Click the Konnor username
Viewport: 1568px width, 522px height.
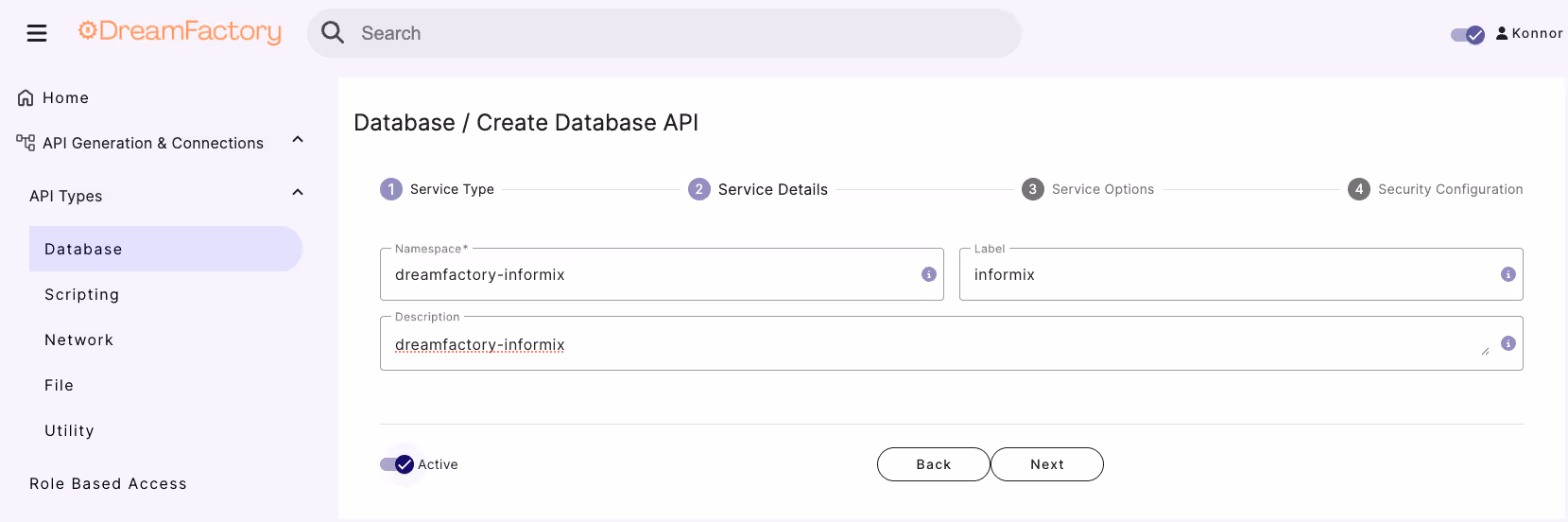point(1537,33)
